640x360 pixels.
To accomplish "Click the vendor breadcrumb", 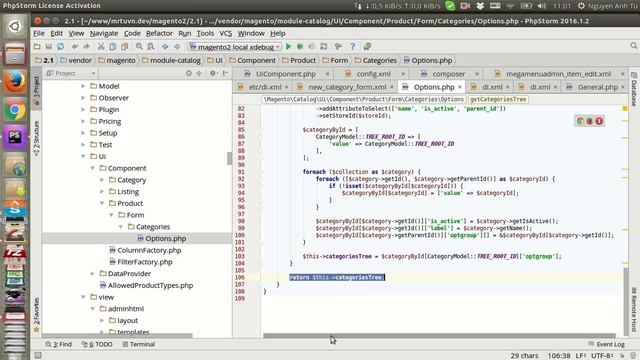I will (76, 60).
